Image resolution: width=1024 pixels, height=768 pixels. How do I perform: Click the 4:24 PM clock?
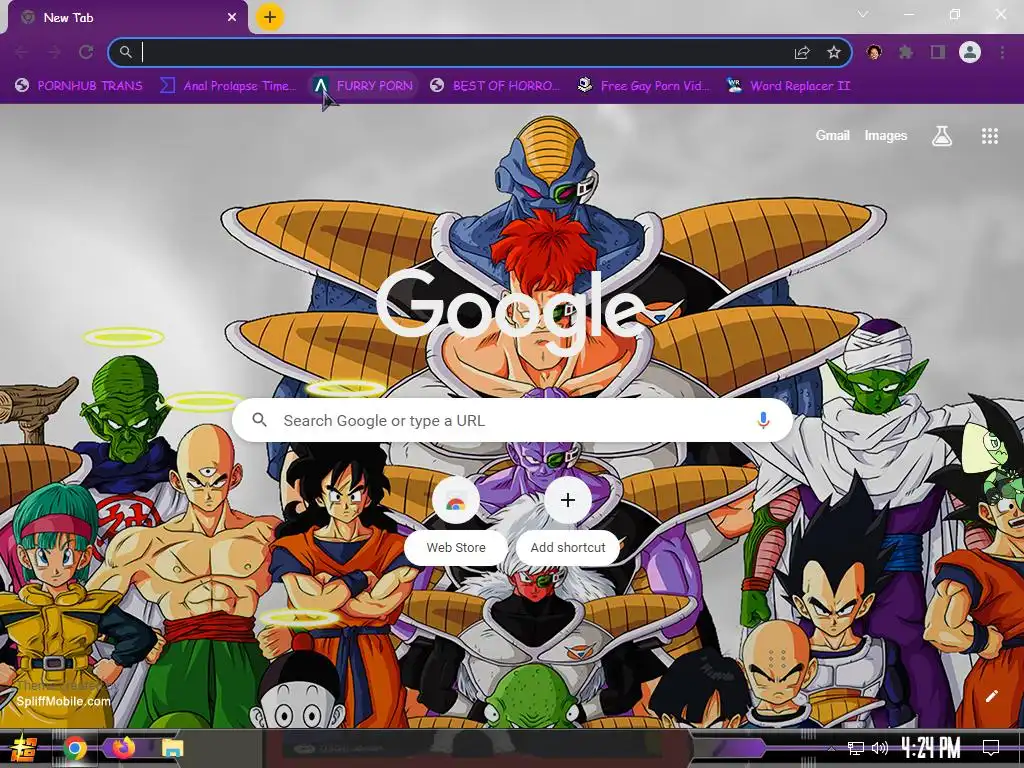click(x=931, y=748)
